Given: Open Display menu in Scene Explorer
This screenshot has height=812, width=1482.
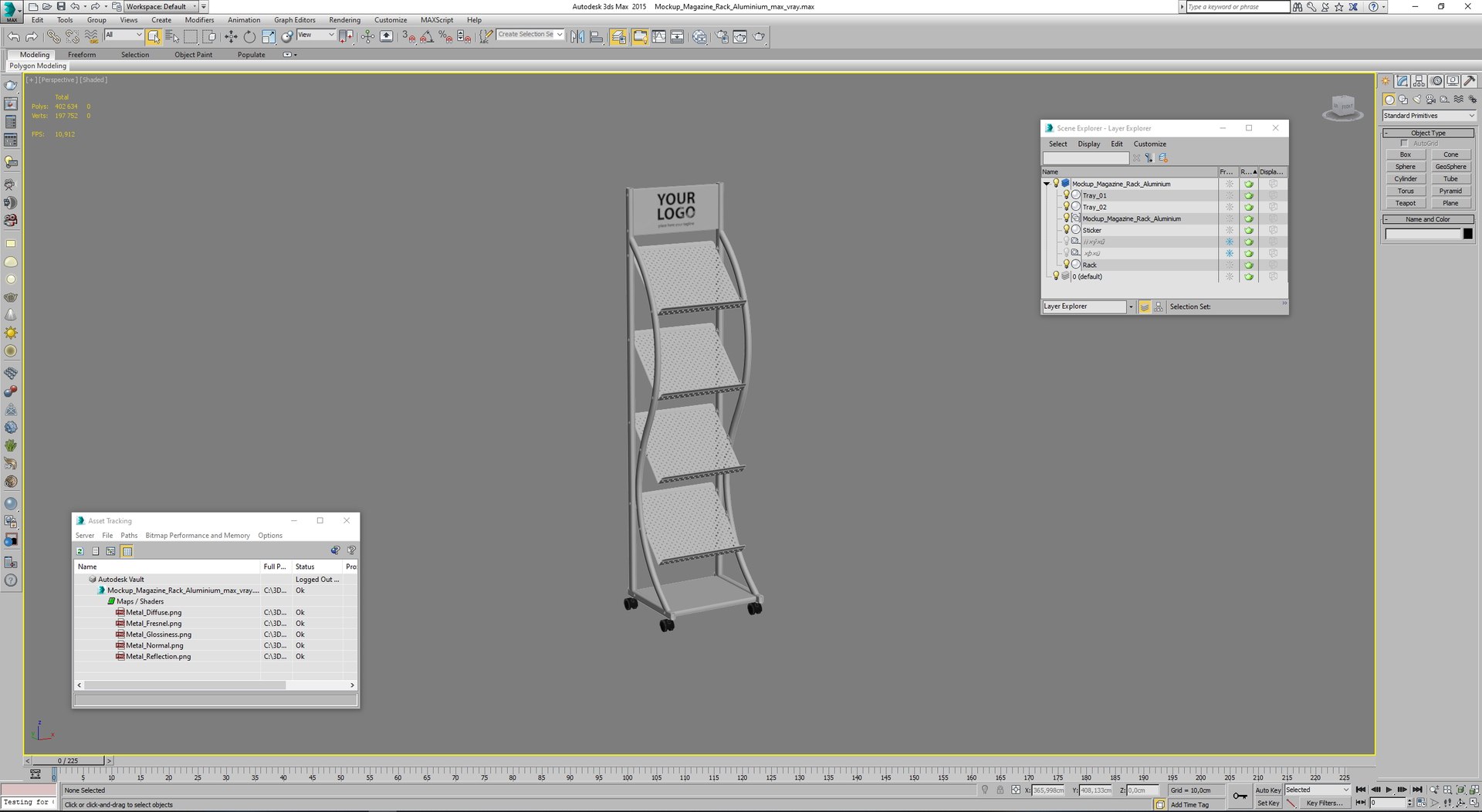Looking at the screenshot, I should pyautogui.click(x=1089, y=144).
